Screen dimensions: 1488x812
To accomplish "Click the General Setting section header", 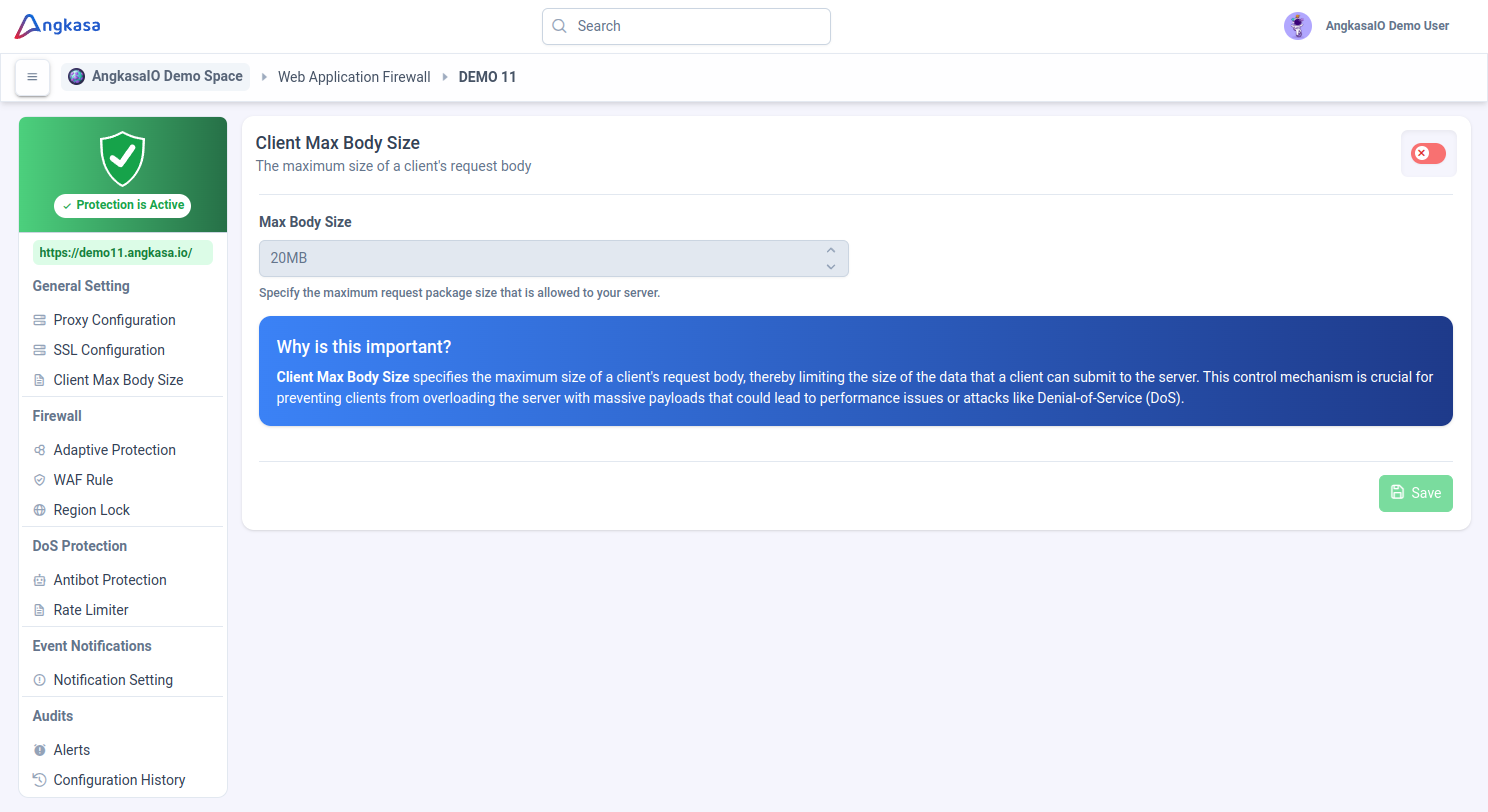I will pos(81,286).
